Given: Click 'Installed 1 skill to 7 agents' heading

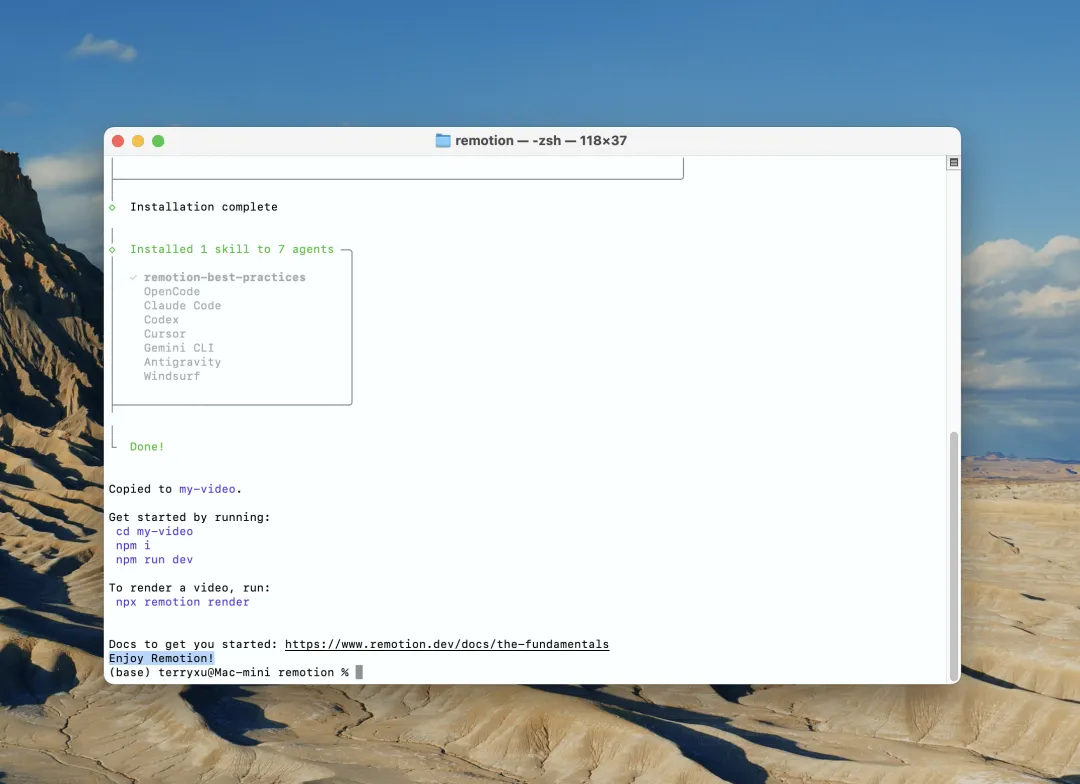Looking at the screenshot, I should click(x=232, y=249).
